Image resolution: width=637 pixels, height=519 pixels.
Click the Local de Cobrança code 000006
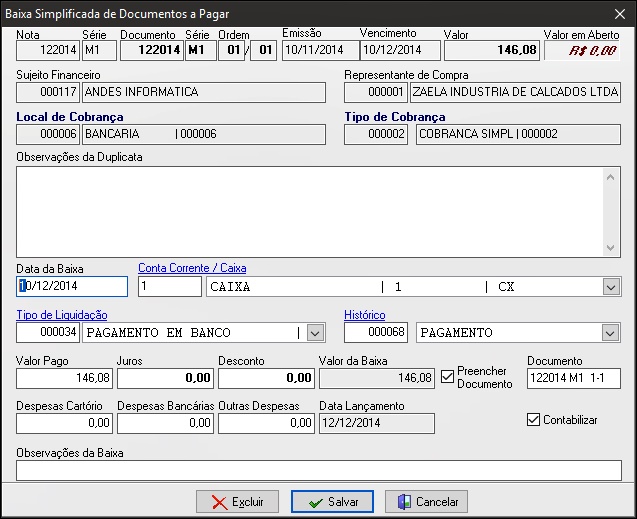48,134
